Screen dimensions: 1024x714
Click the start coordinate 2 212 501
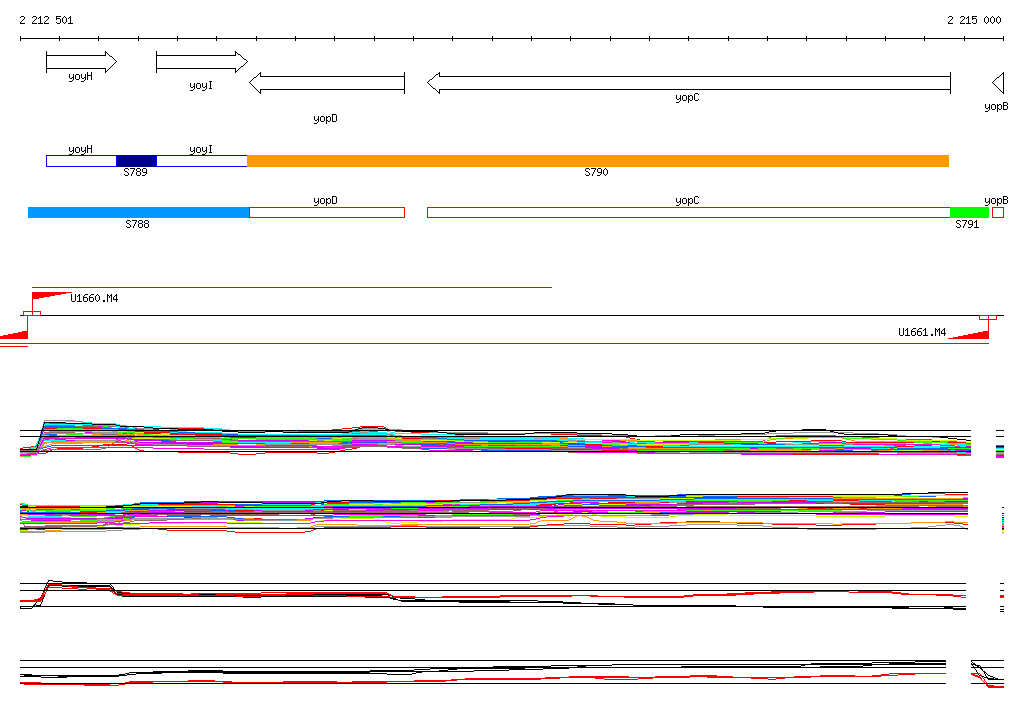pos(46,20)
